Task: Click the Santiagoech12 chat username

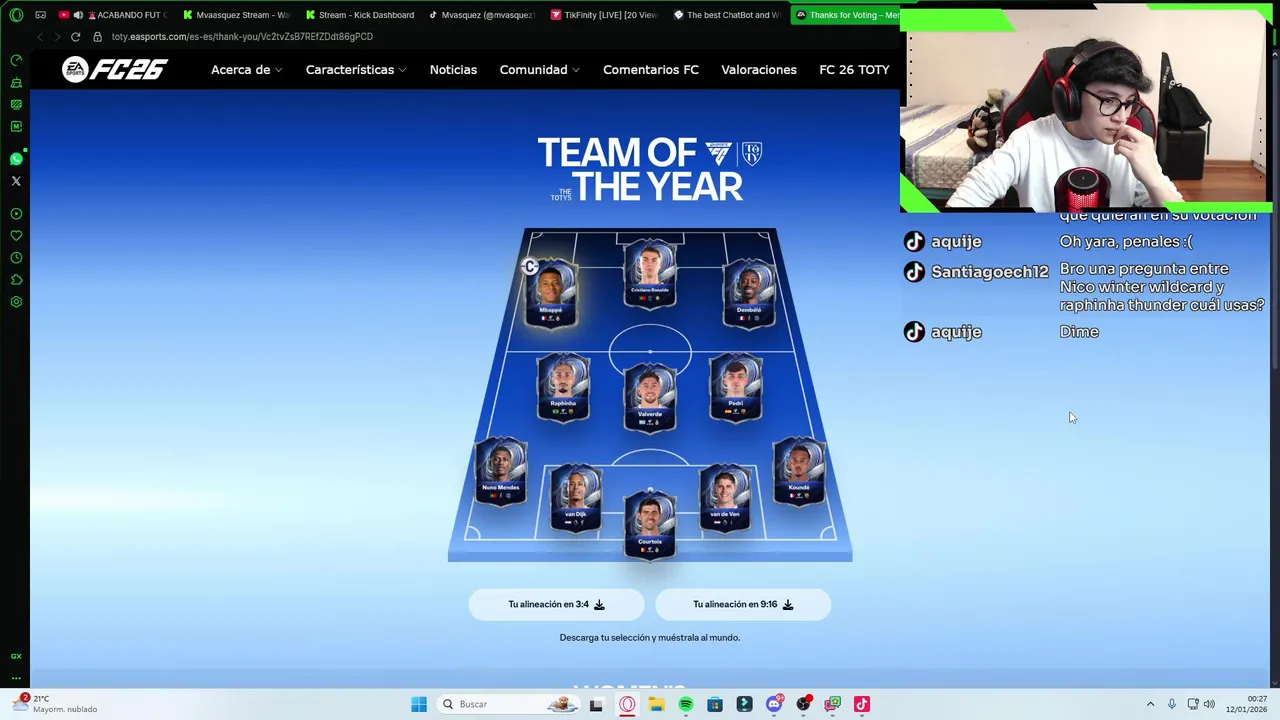Action: [989, 272]
